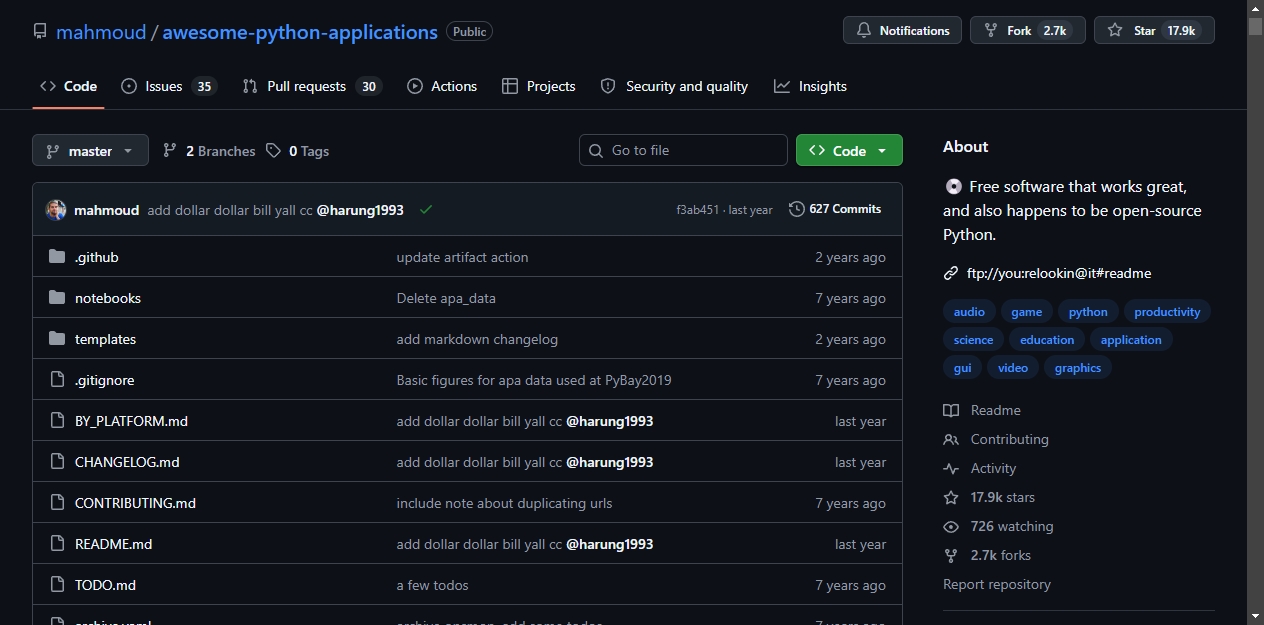Click file icon beside TODO.md
The width and height of the screenshot is (1264, 625).
tap(57, 585)
